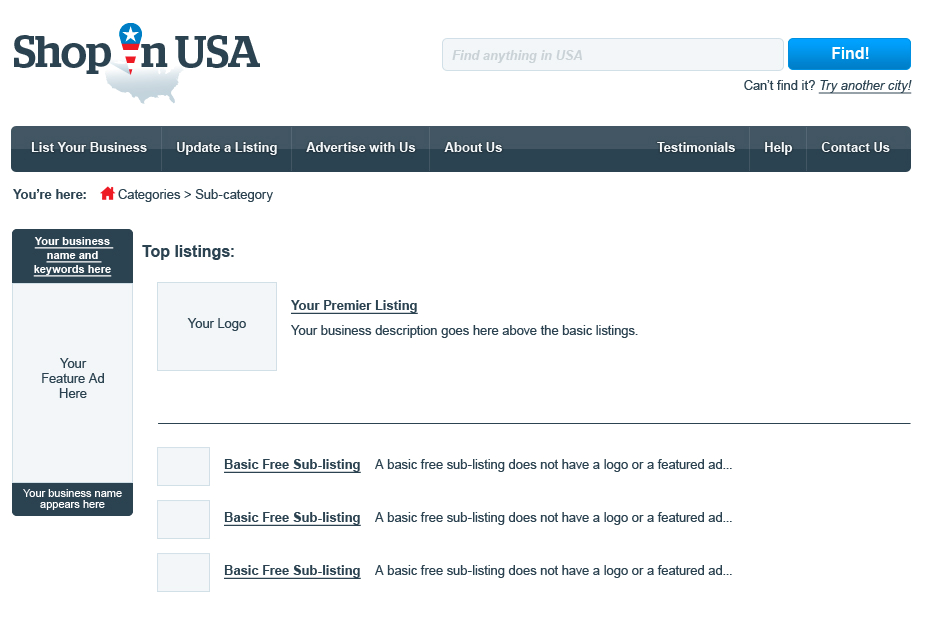The height and width of the screenshot is (632, 925).
Task: Open the List Your Business menu item
Action: pyautogui.click(x=89, y=148)
